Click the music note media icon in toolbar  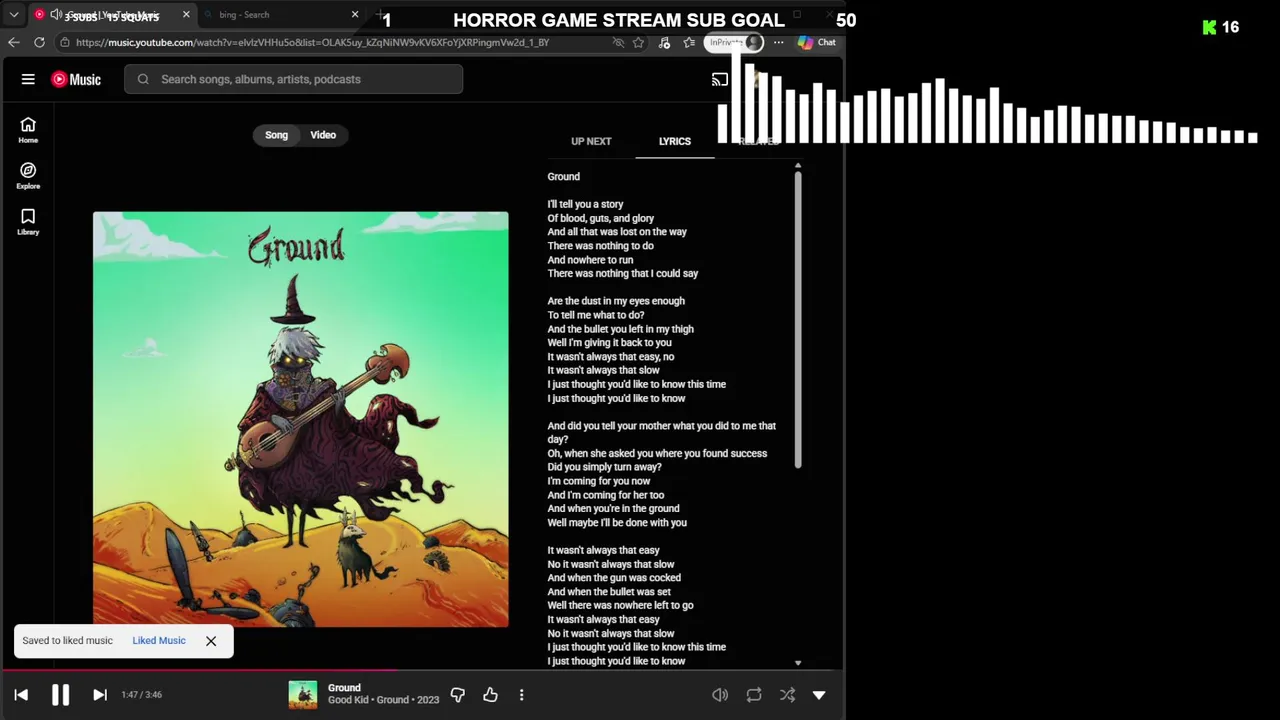[665, 42]
